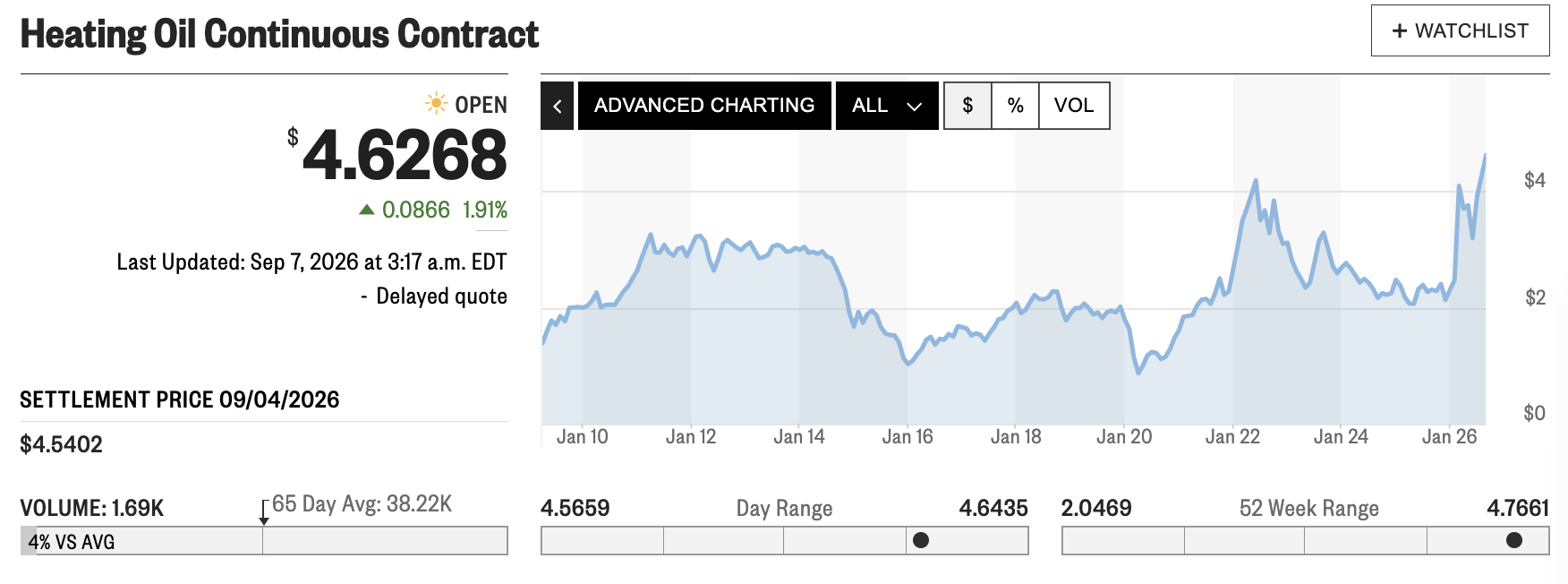Click the green up-arrow price change indicator
Screen dimensions: 1568x584
tap(366, 210)
